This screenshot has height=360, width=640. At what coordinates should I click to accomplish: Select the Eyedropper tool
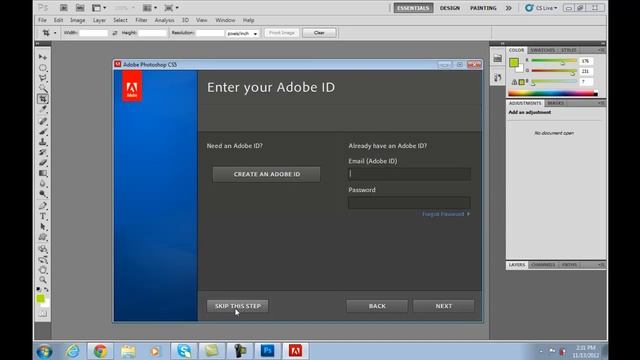point(42,109)
